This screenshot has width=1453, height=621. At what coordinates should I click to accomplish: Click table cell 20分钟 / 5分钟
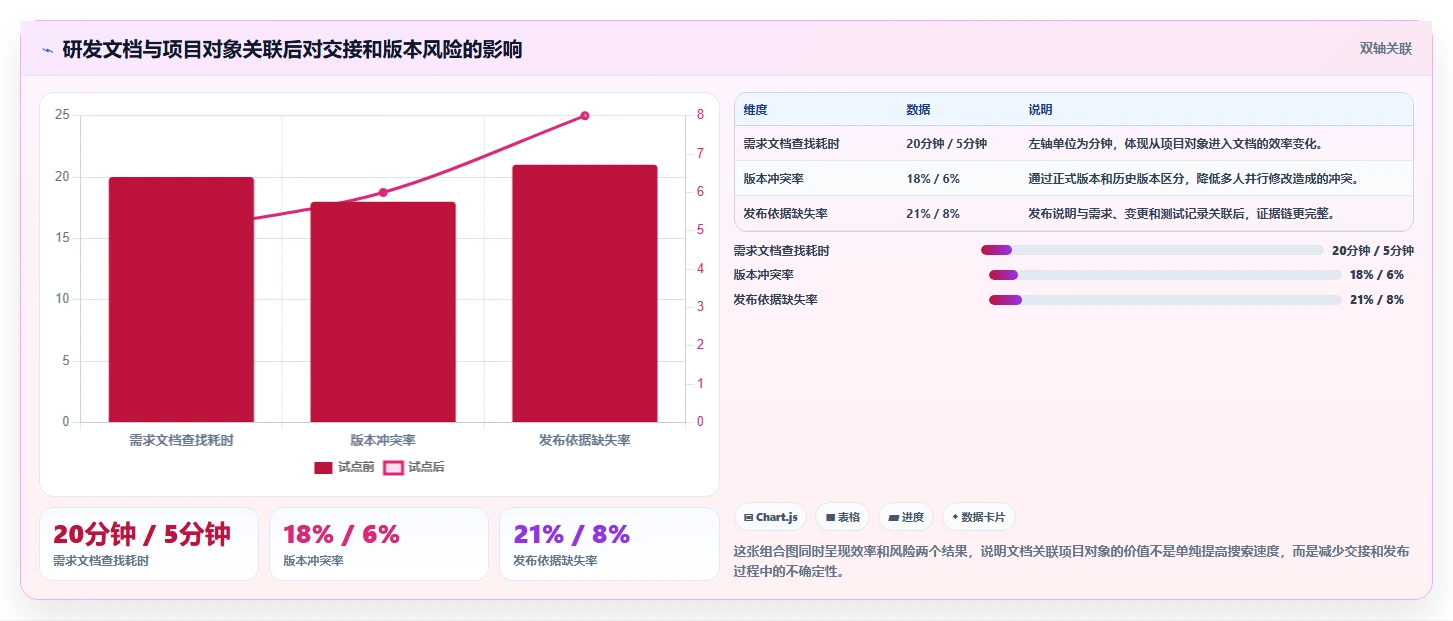pos(946,144)
